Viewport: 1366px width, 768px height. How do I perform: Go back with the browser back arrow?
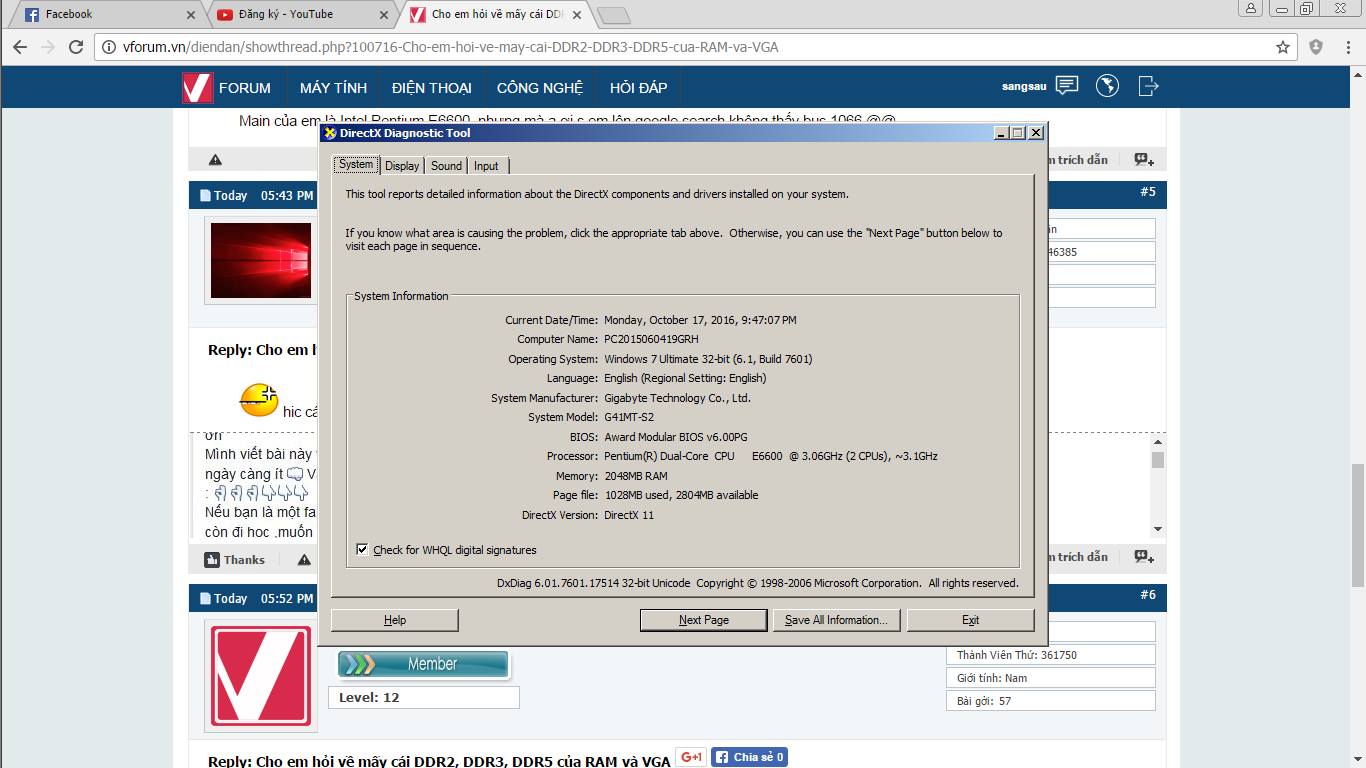pos(18,47)
